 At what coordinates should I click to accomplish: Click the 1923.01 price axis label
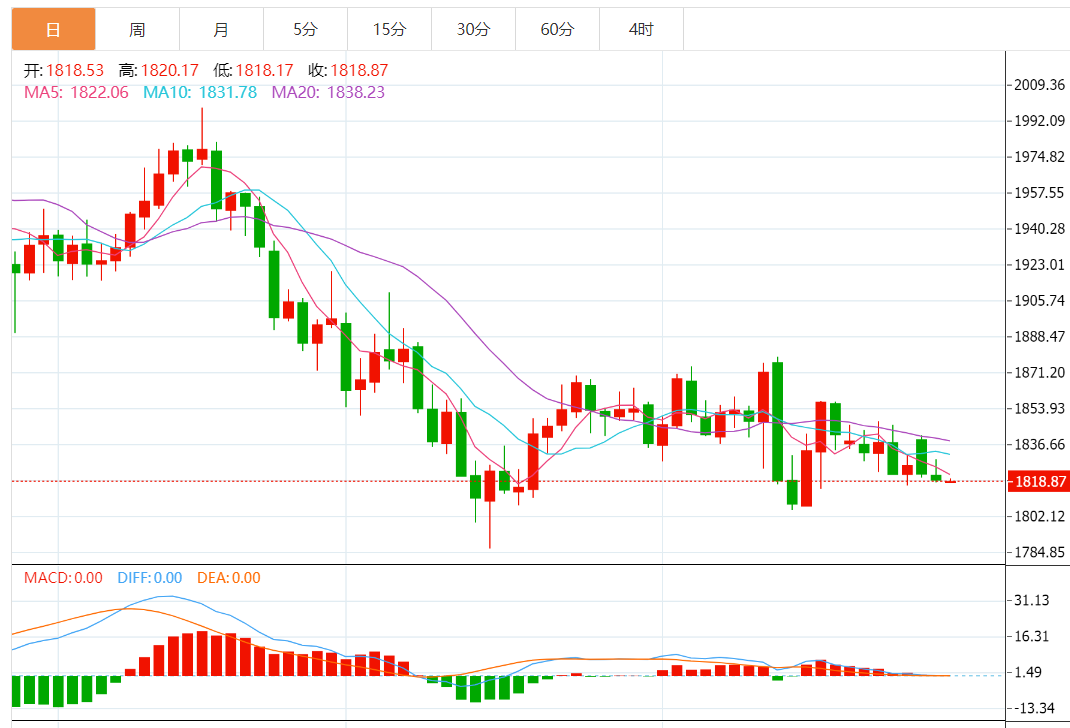(1039, 265)
